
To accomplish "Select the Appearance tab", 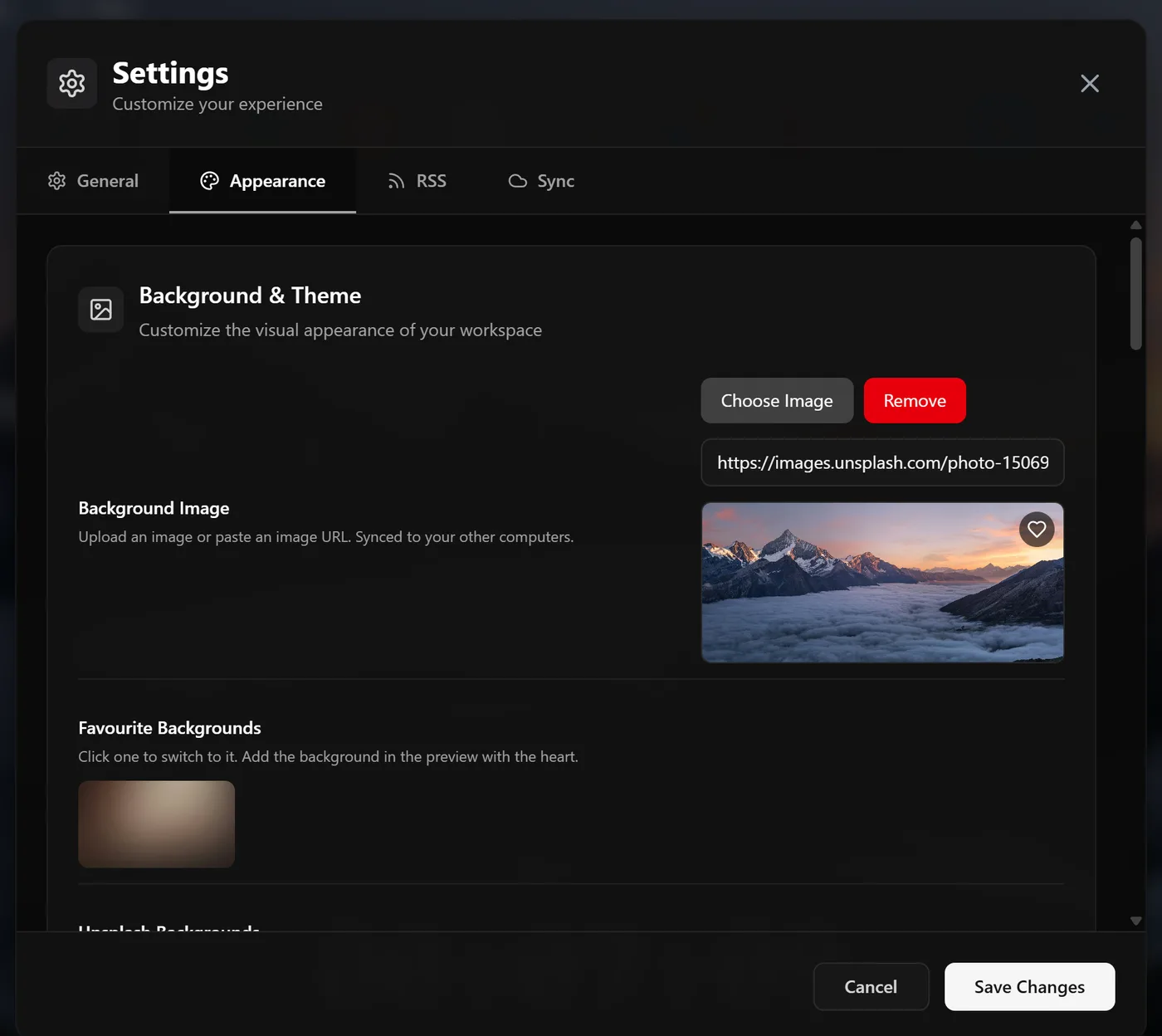I will click(x=262, y=181).
